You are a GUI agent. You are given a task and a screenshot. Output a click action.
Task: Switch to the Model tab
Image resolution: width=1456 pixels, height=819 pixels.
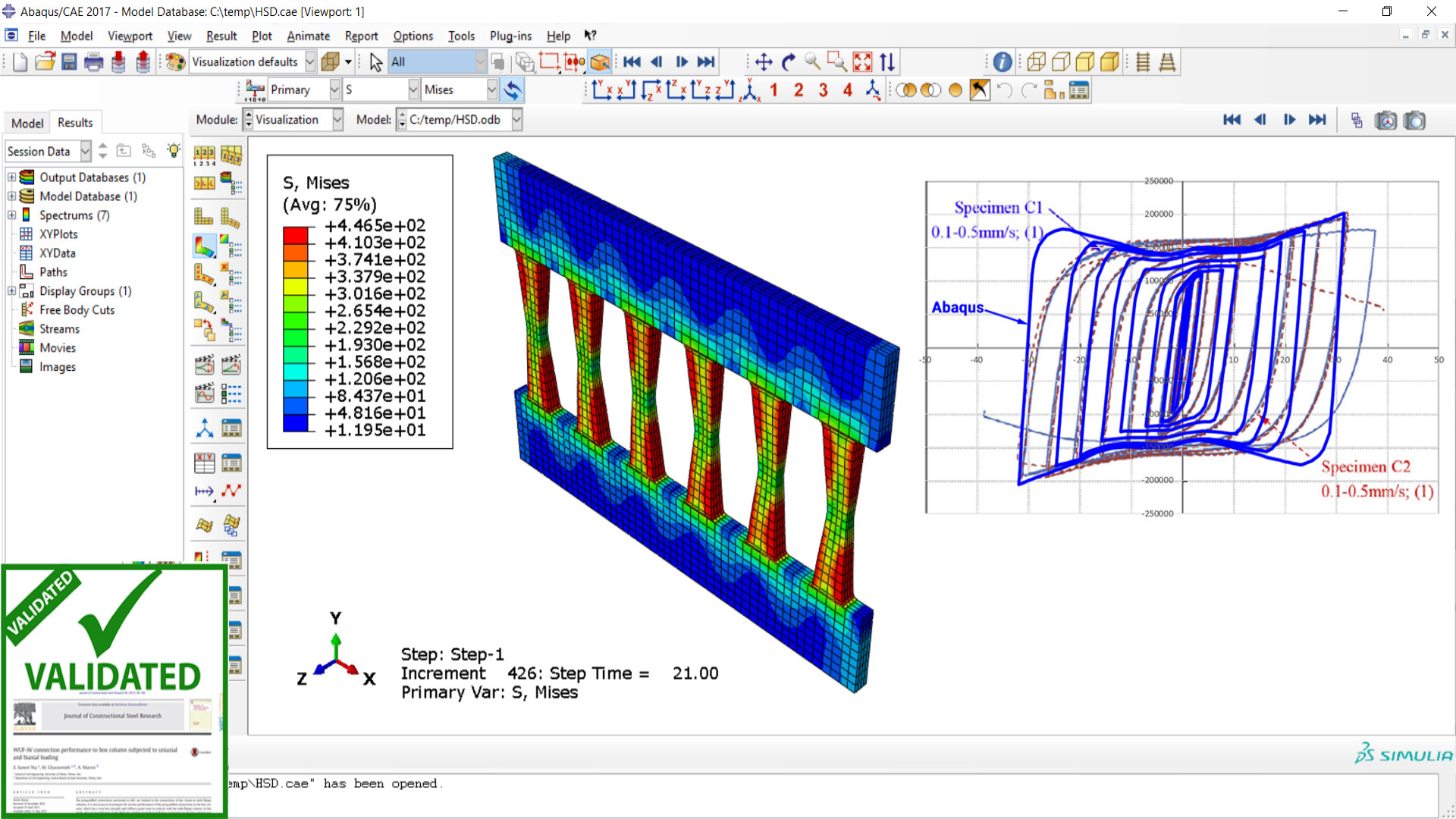pos(27,123)
